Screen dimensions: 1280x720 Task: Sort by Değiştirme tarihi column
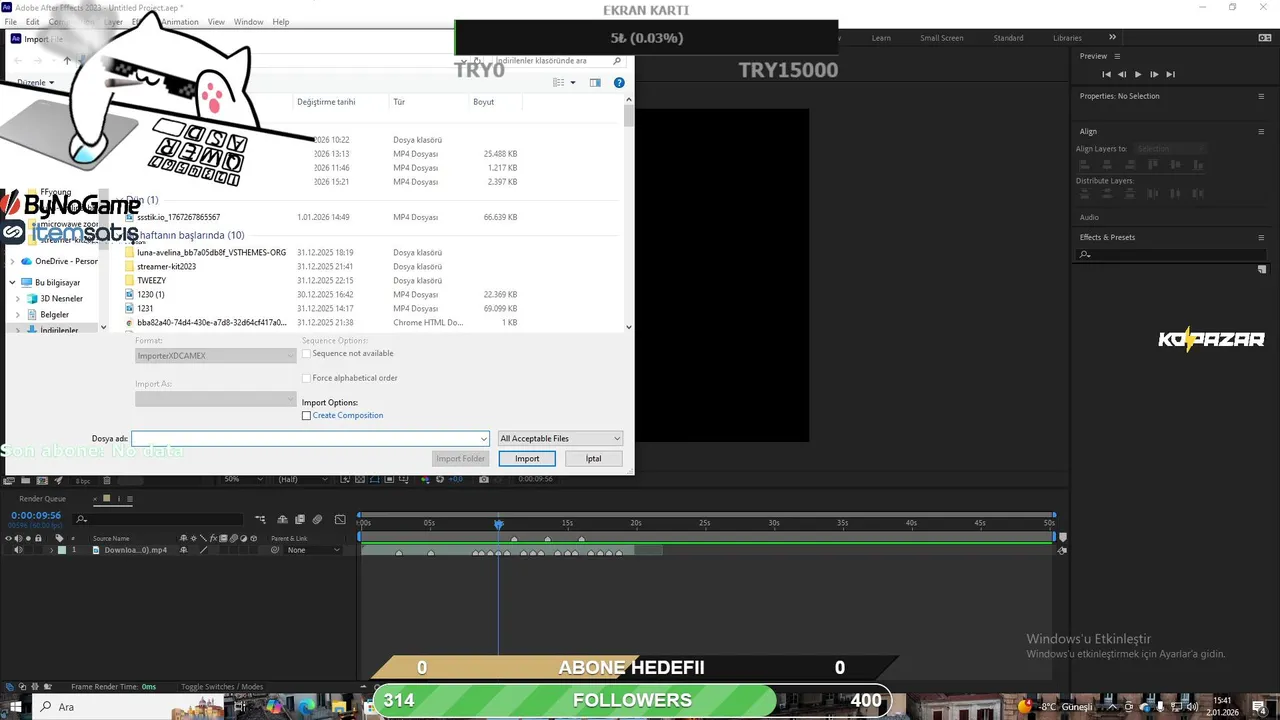[x=326, y=102]
